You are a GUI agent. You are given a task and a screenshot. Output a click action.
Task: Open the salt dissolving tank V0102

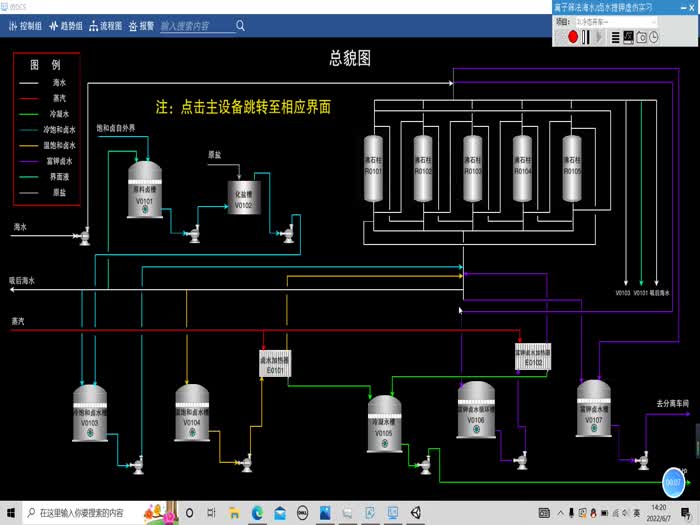[243, 196]
